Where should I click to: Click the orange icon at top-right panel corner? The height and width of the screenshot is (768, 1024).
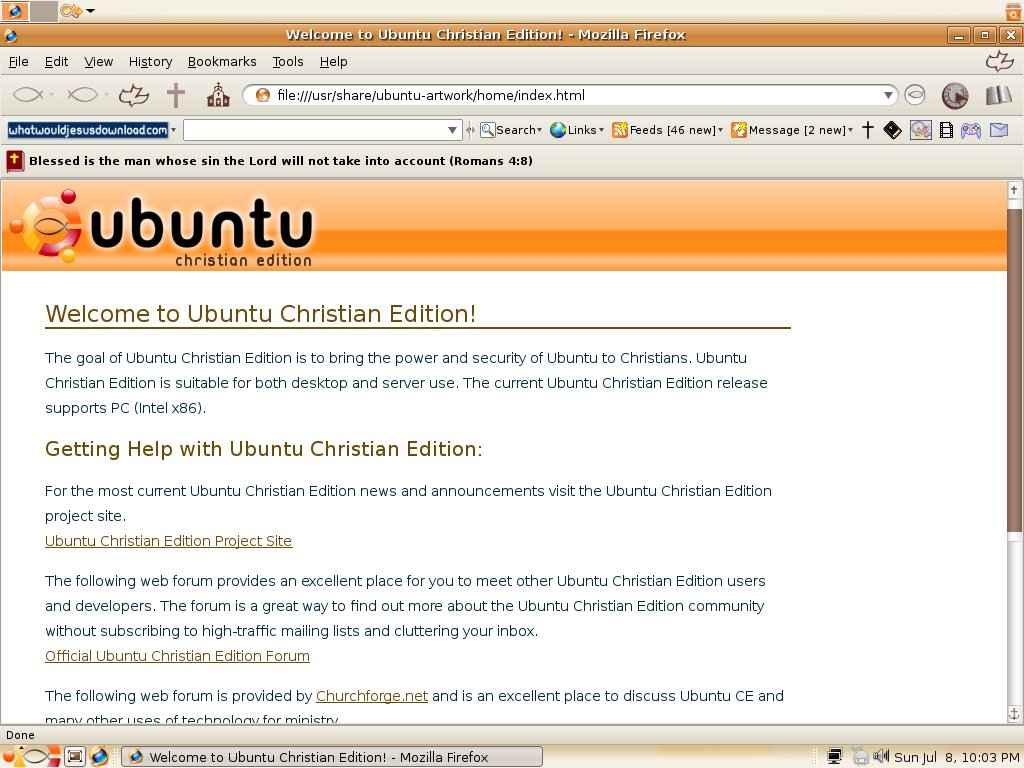pos(1014,11)
